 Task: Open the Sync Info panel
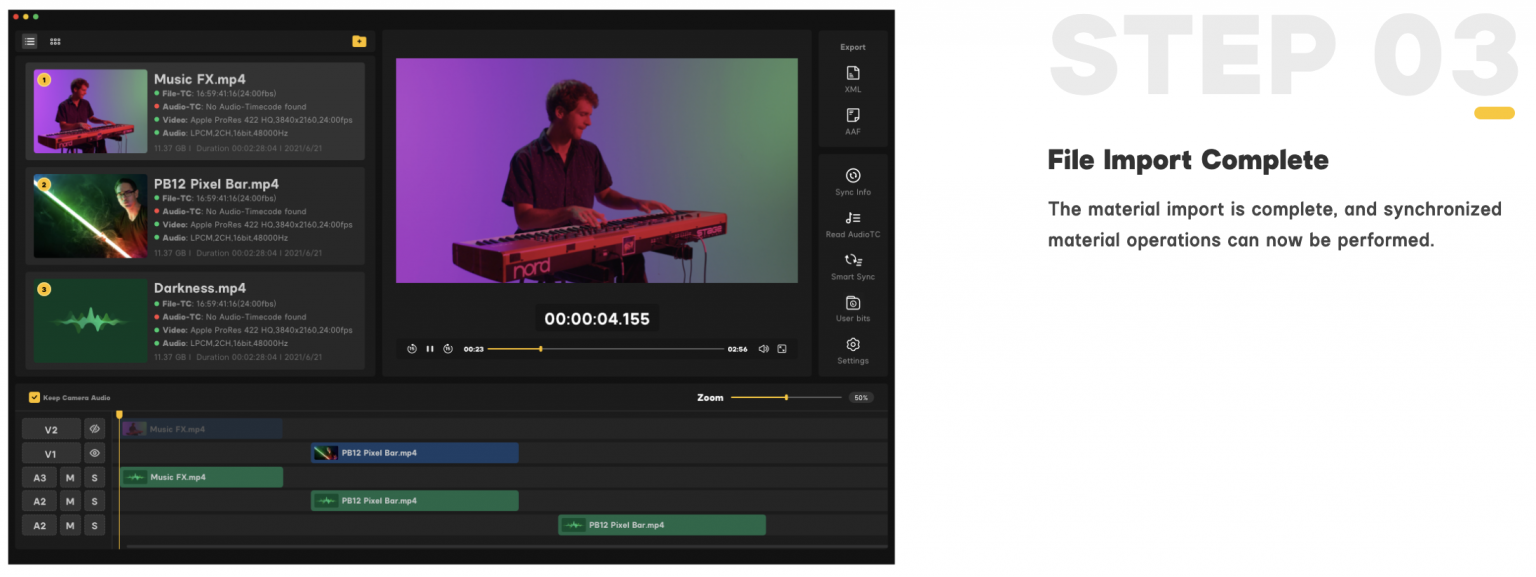(852, 180)
